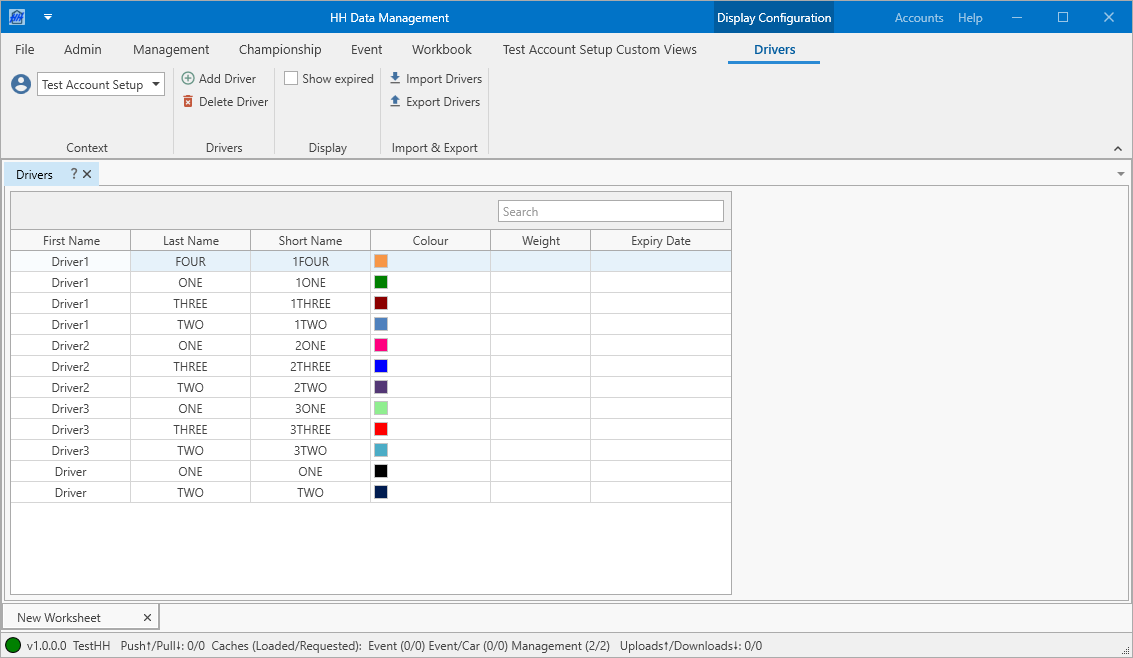Click the Delete Driver trash icon
Image resolution: width=1133 pixels, height=658 pixels.
(188, 101)
